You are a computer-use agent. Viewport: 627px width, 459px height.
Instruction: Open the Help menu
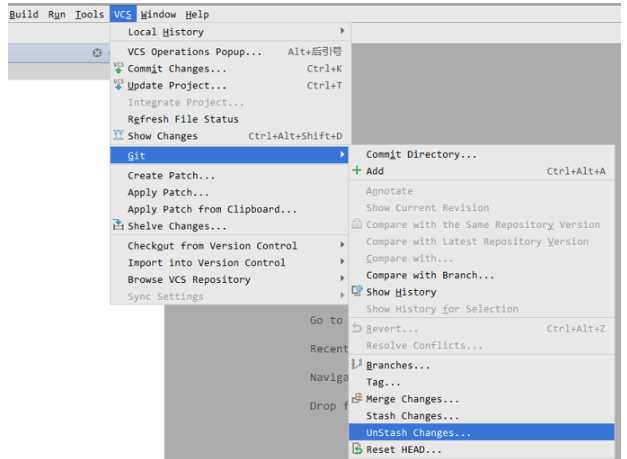pyautogui.click(x=197, y=14)
